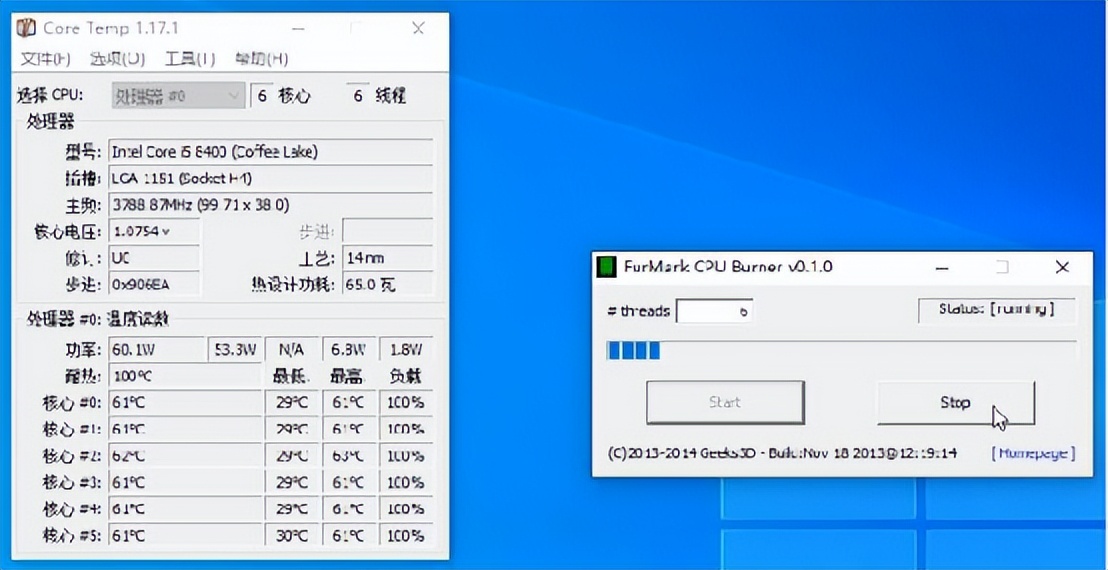Select the 3788.87MHz frequency field

pos(271,205)
